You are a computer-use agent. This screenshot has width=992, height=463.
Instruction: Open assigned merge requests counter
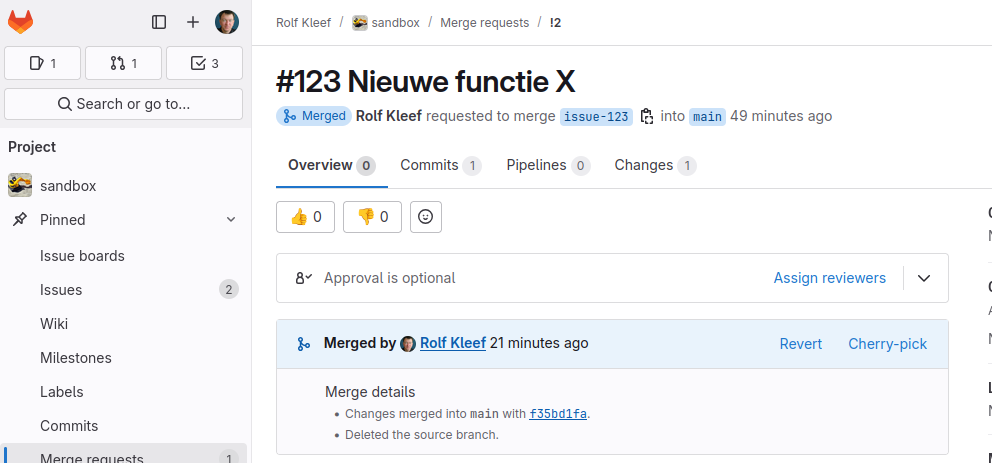[123, 63]
